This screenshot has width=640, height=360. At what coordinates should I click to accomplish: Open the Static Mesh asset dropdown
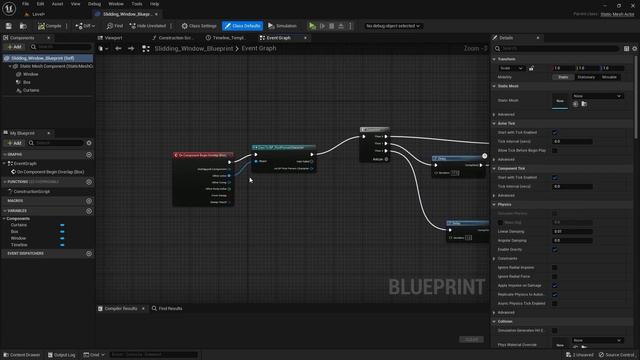(597, 96)
